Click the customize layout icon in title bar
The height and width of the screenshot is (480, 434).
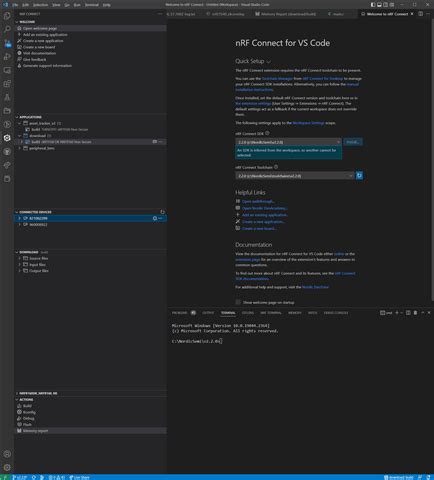pyautogui.click(x=392, y=5)
